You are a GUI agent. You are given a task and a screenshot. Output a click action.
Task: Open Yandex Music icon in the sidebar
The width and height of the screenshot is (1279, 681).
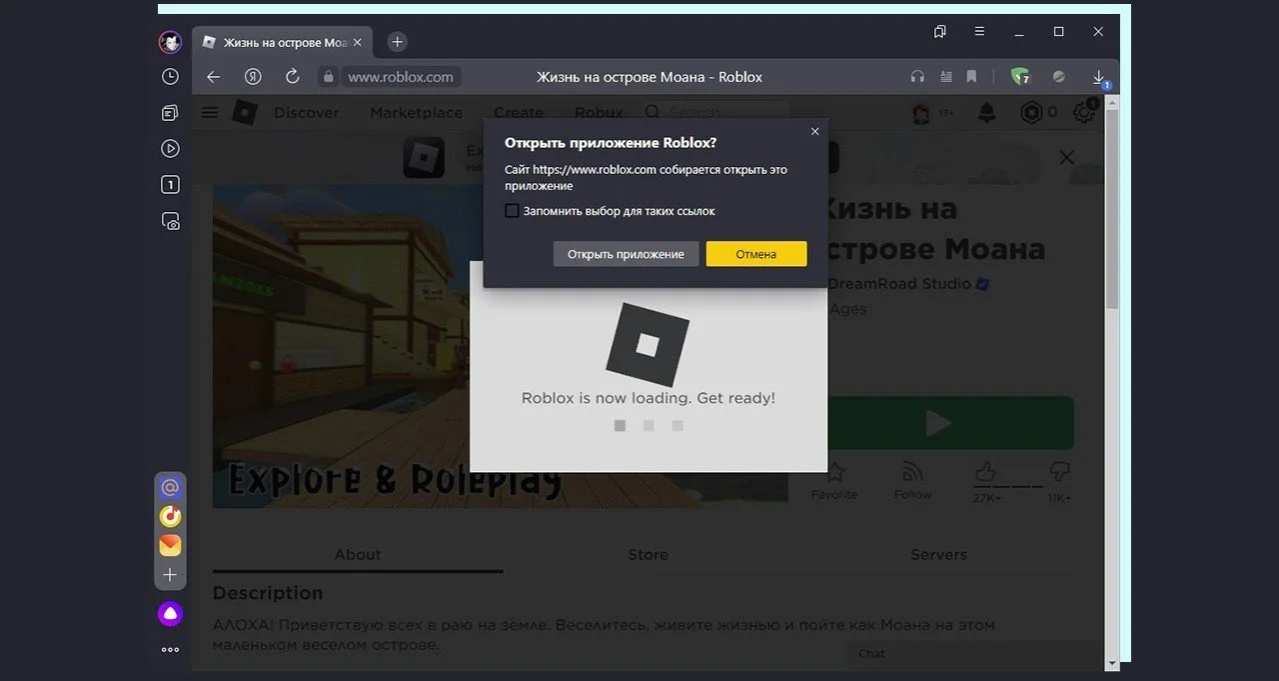(x=170, y=517)
